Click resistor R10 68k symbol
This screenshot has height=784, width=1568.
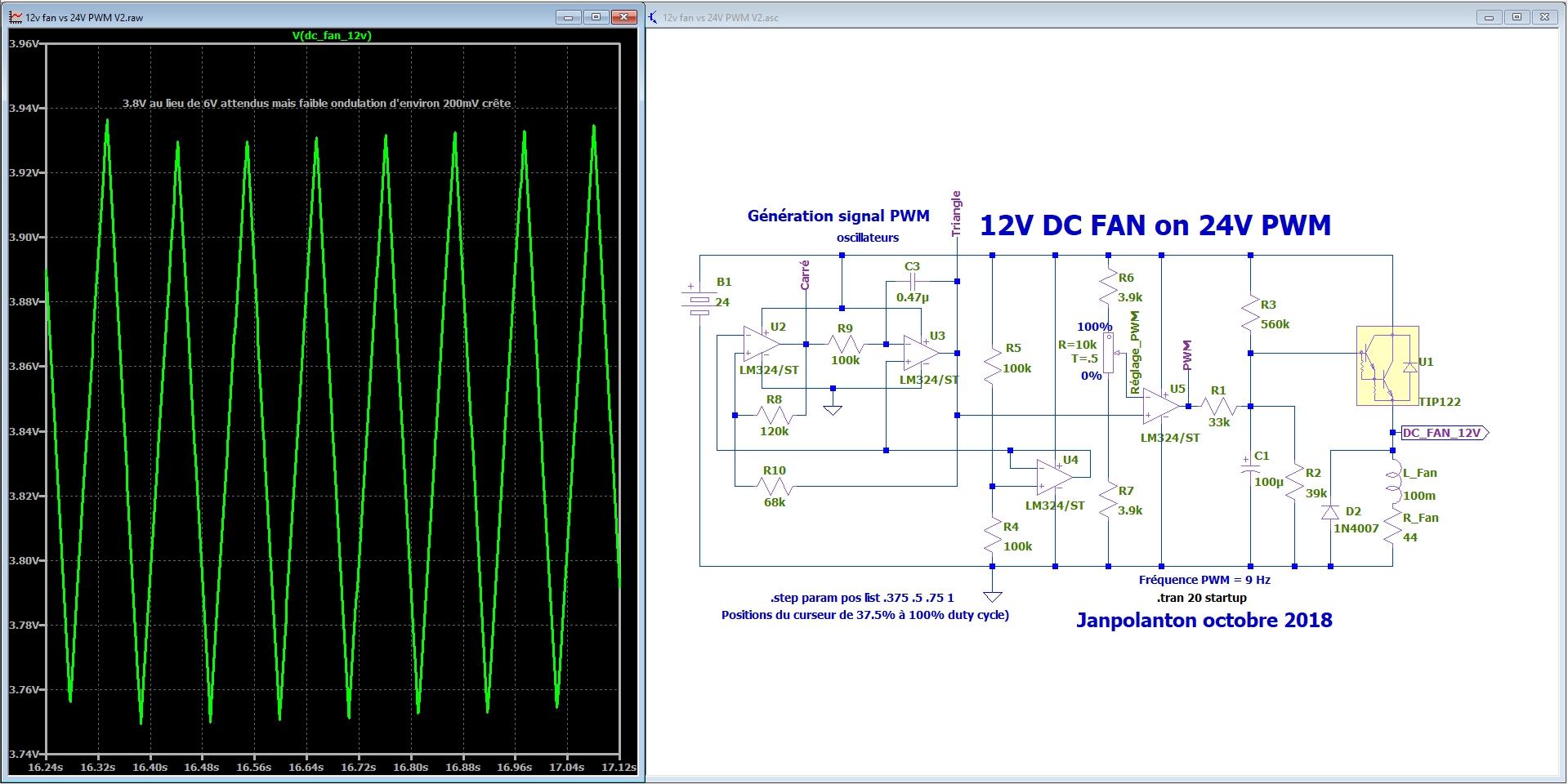[774, 486]
